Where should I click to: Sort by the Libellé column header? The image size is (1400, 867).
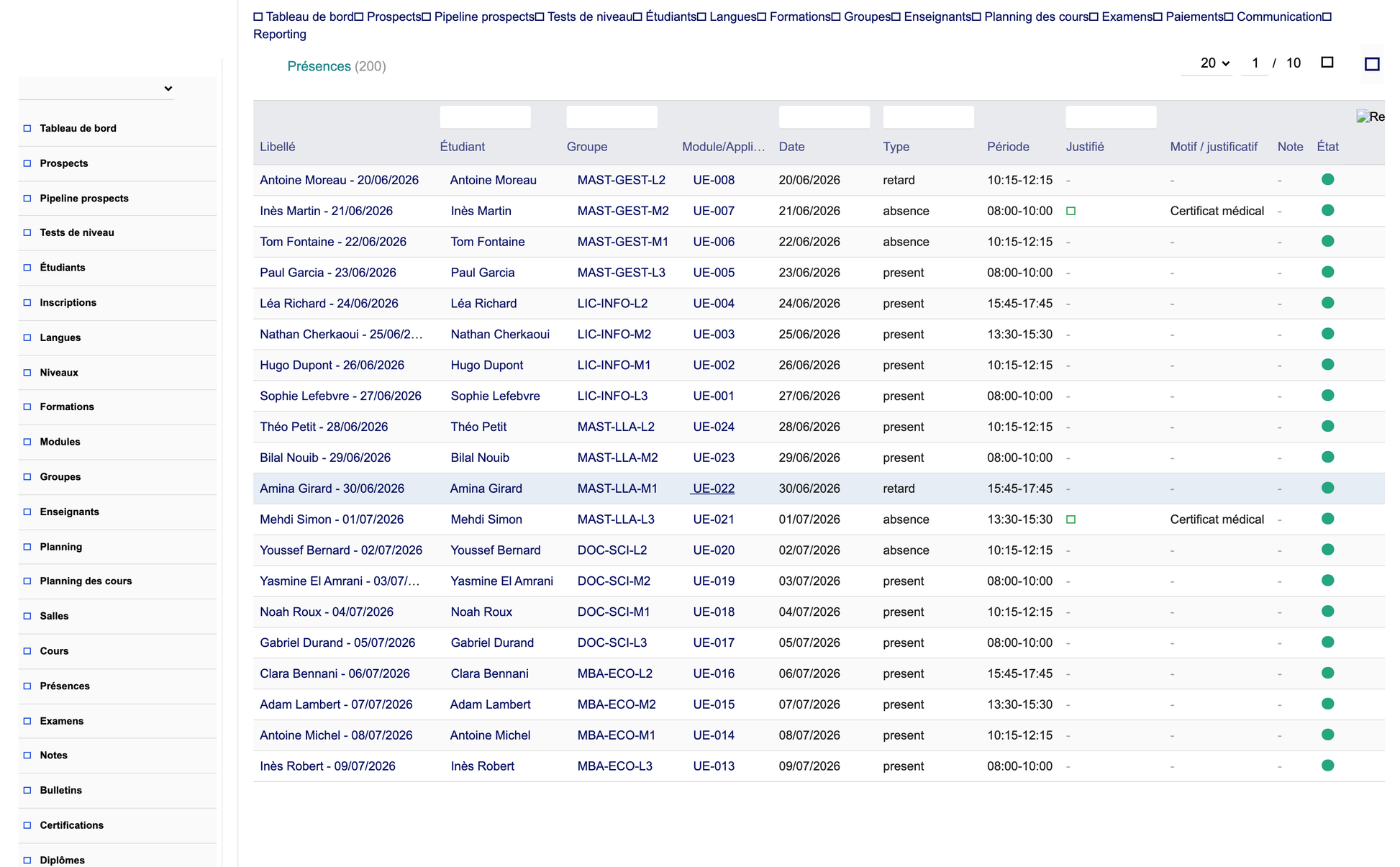click(278, 147)
